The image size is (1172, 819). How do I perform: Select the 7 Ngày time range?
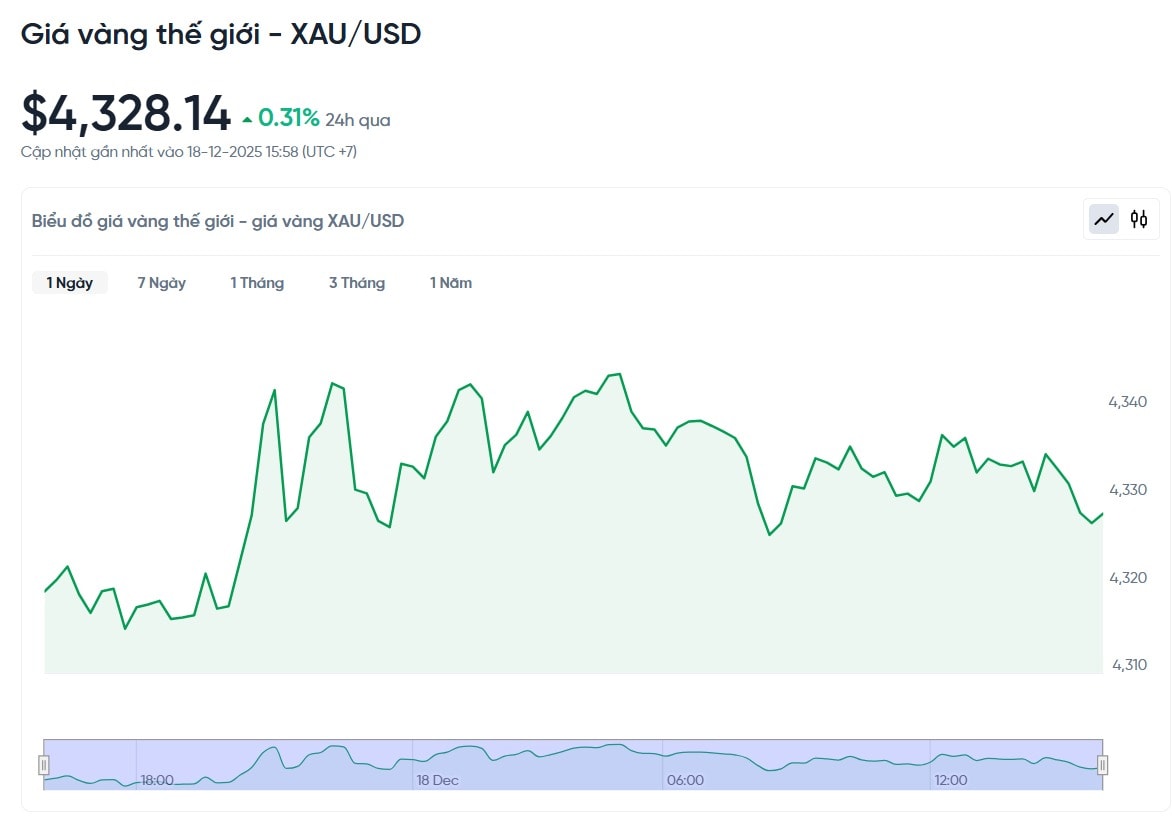pyautogui.click(x=162, y=283)
